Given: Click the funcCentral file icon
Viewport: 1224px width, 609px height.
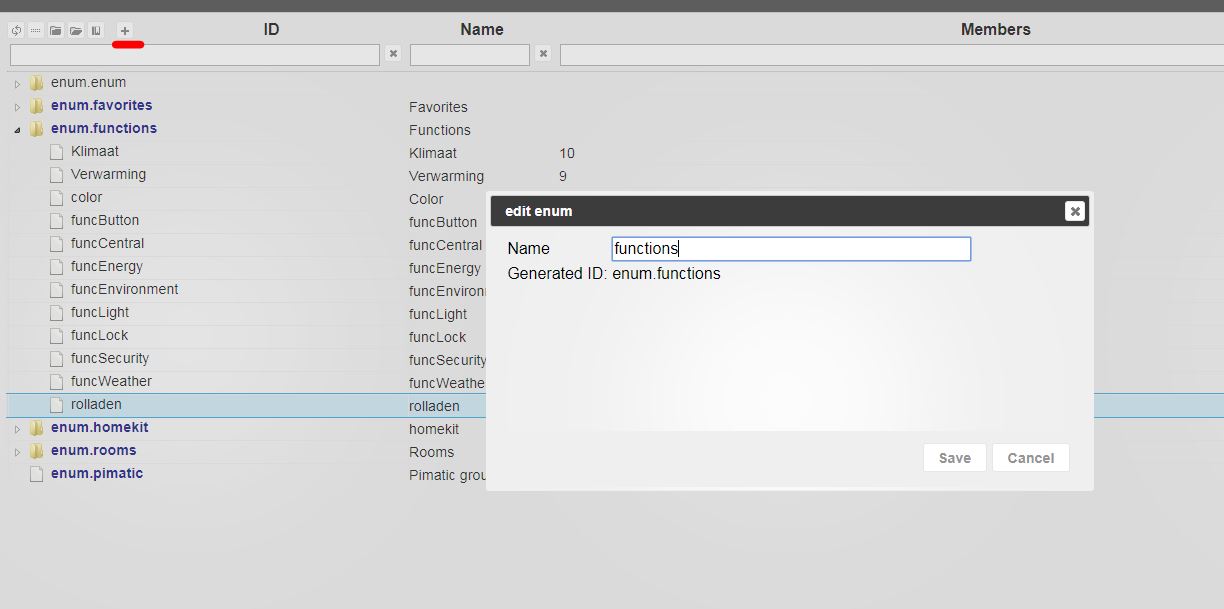Looking at the screenshot, I should click(57, 244).
